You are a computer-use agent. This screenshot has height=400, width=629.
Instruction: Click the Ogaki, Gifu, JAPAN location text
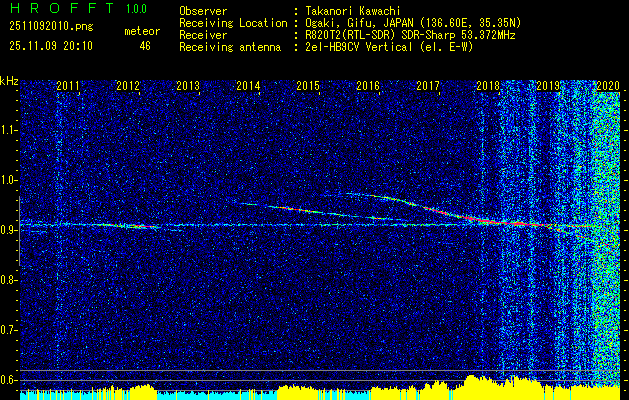tap(413, 23)
